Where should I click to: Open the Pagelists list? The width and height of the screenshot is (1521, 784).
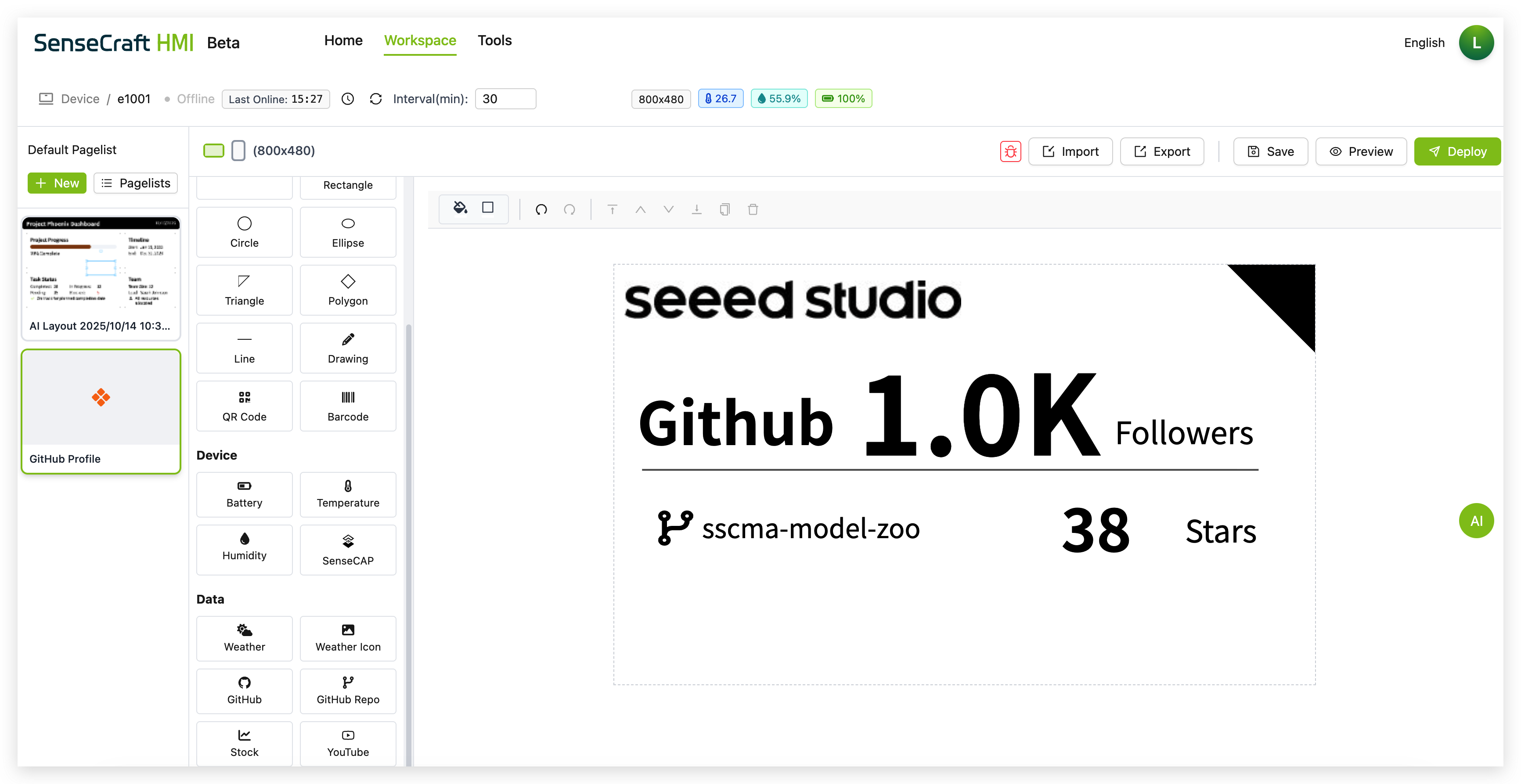click(136, 183)
